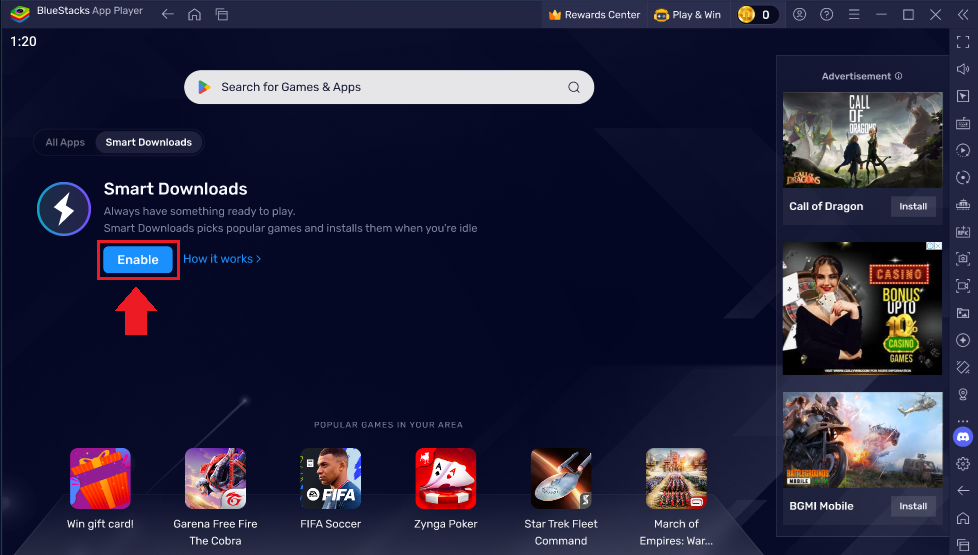The width and height of the screenshot is (978, 555).
Task: Open Garena Free Fire The Cobra
Action: point(215,478)
